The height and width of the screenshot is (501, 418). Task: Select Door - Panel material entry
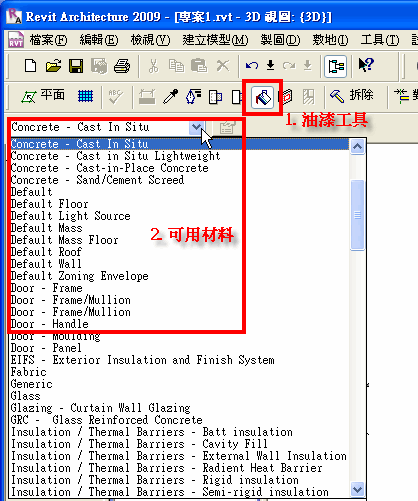coord(46,348)
